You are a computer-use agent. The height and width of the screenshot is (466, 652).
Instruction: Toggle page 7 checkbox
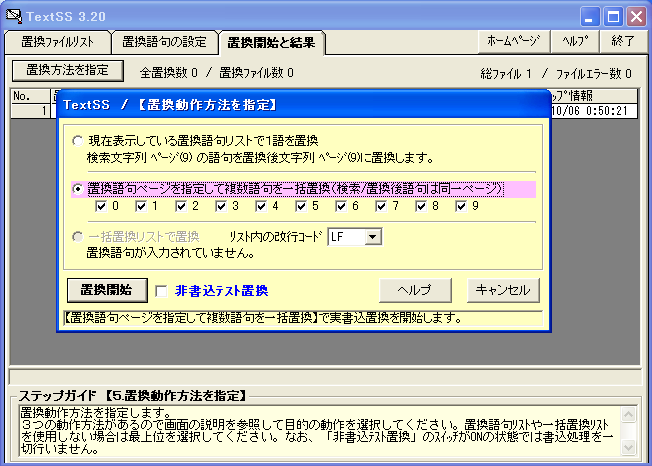tap(381, 206)
